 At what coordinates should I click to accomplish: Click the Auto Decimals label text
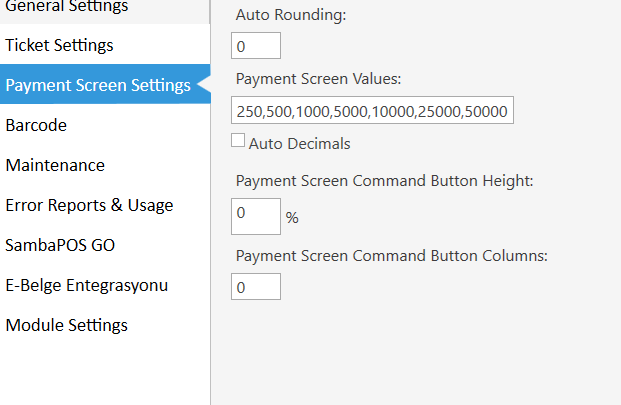(299, 143)
